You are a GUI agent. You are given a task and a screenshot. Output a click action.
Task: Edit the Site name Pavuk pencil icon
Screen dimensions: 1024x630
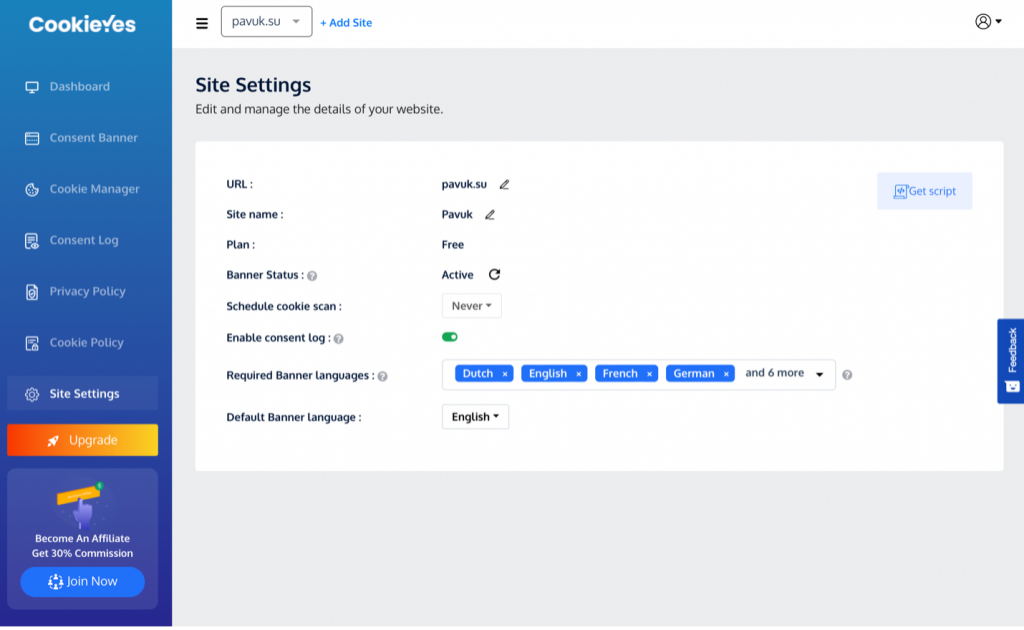click(490, 215)
